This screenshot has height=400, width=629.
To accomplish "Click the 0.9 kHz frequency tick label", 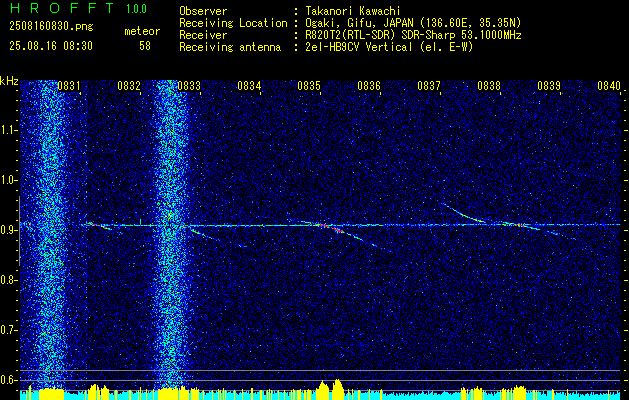I will coord(8,230).
